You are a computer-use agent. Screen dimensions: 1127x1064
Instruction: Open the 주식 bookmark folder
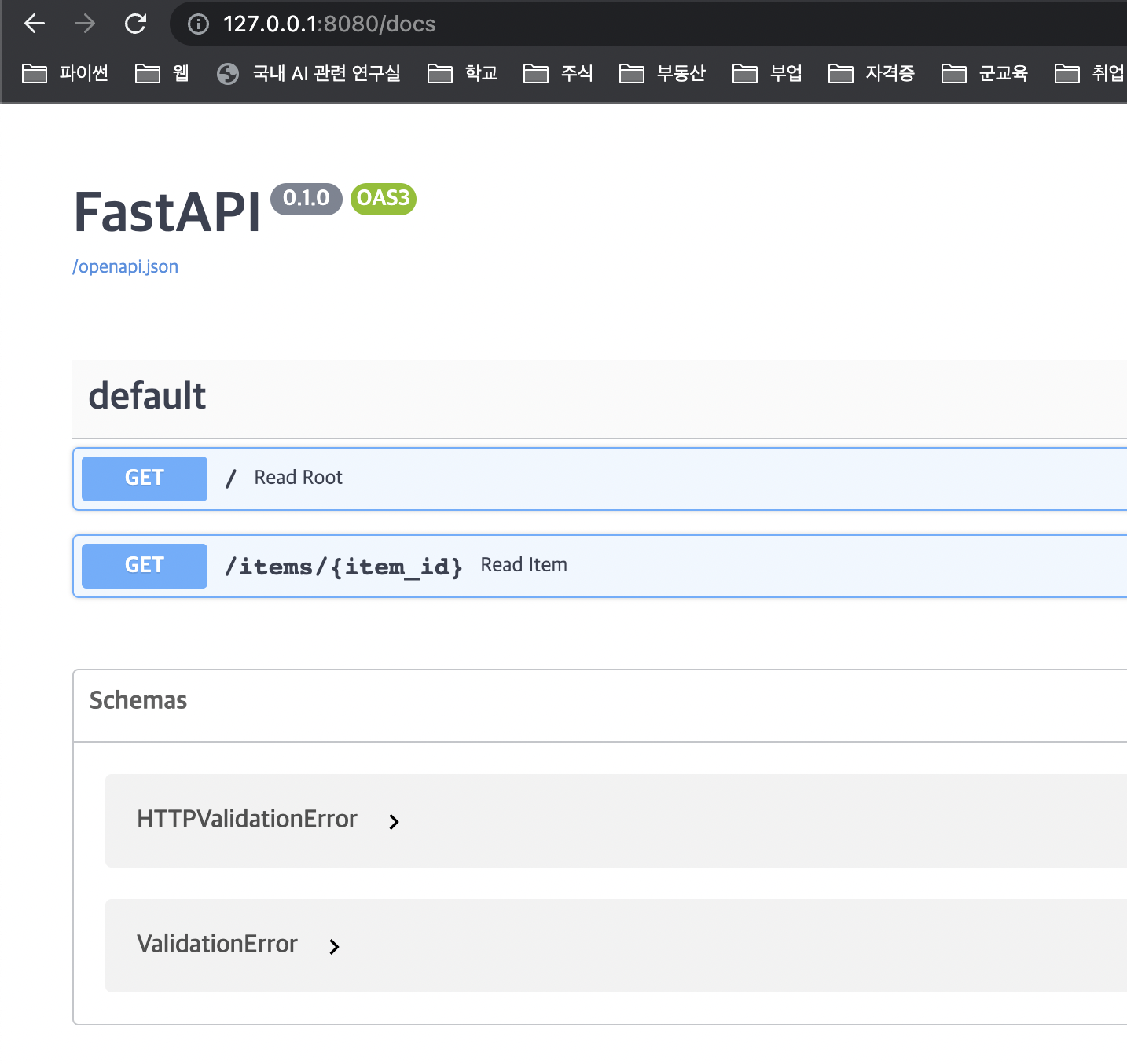[559, 73]
